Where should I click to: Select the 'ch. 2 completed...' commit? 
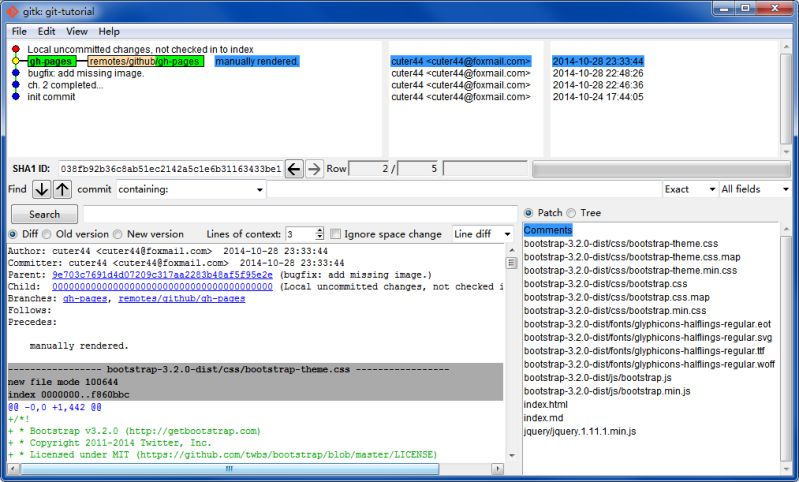click(65, 85)
